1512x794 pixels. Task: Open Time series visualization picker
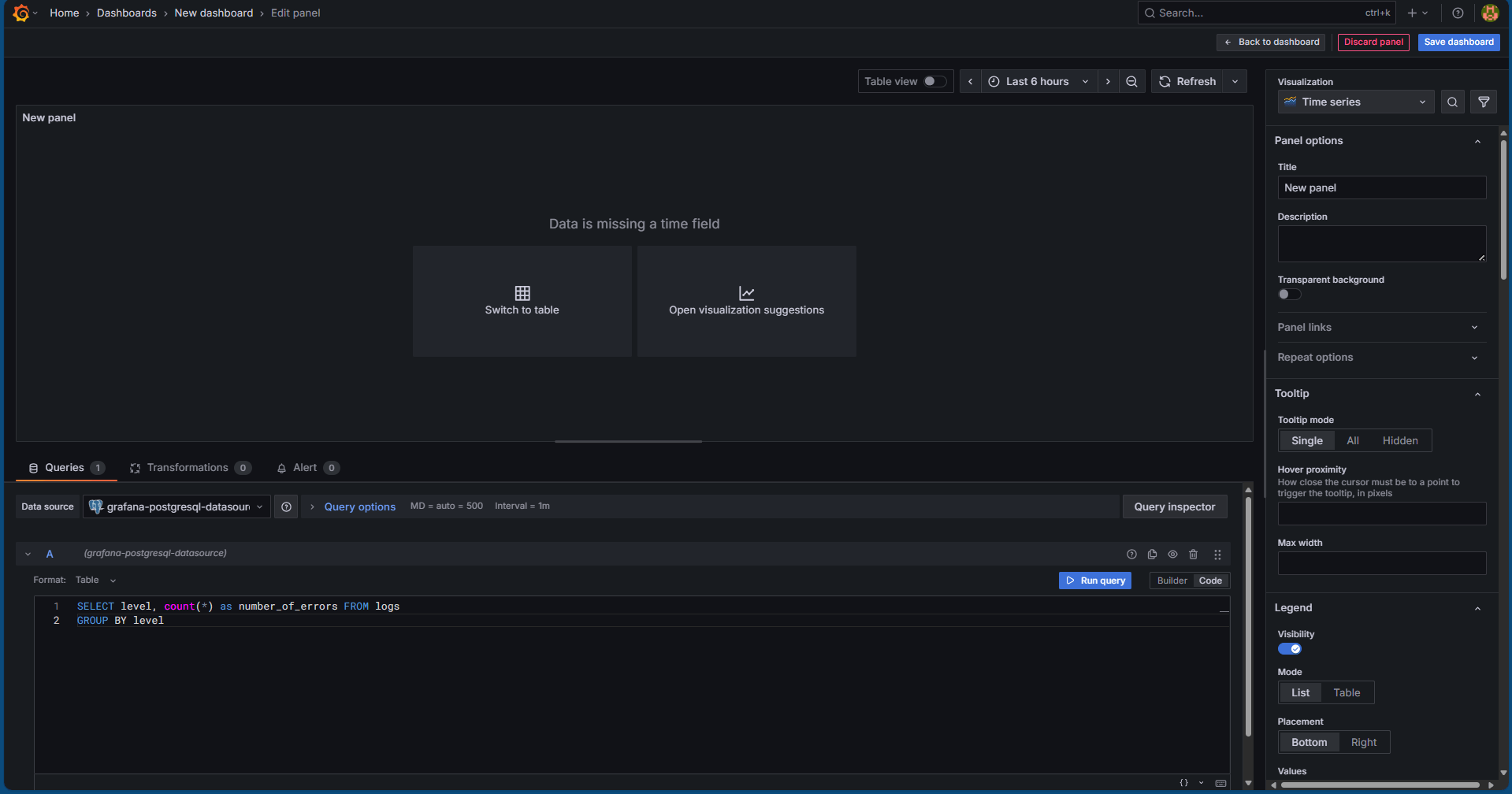click(1356, 102)
